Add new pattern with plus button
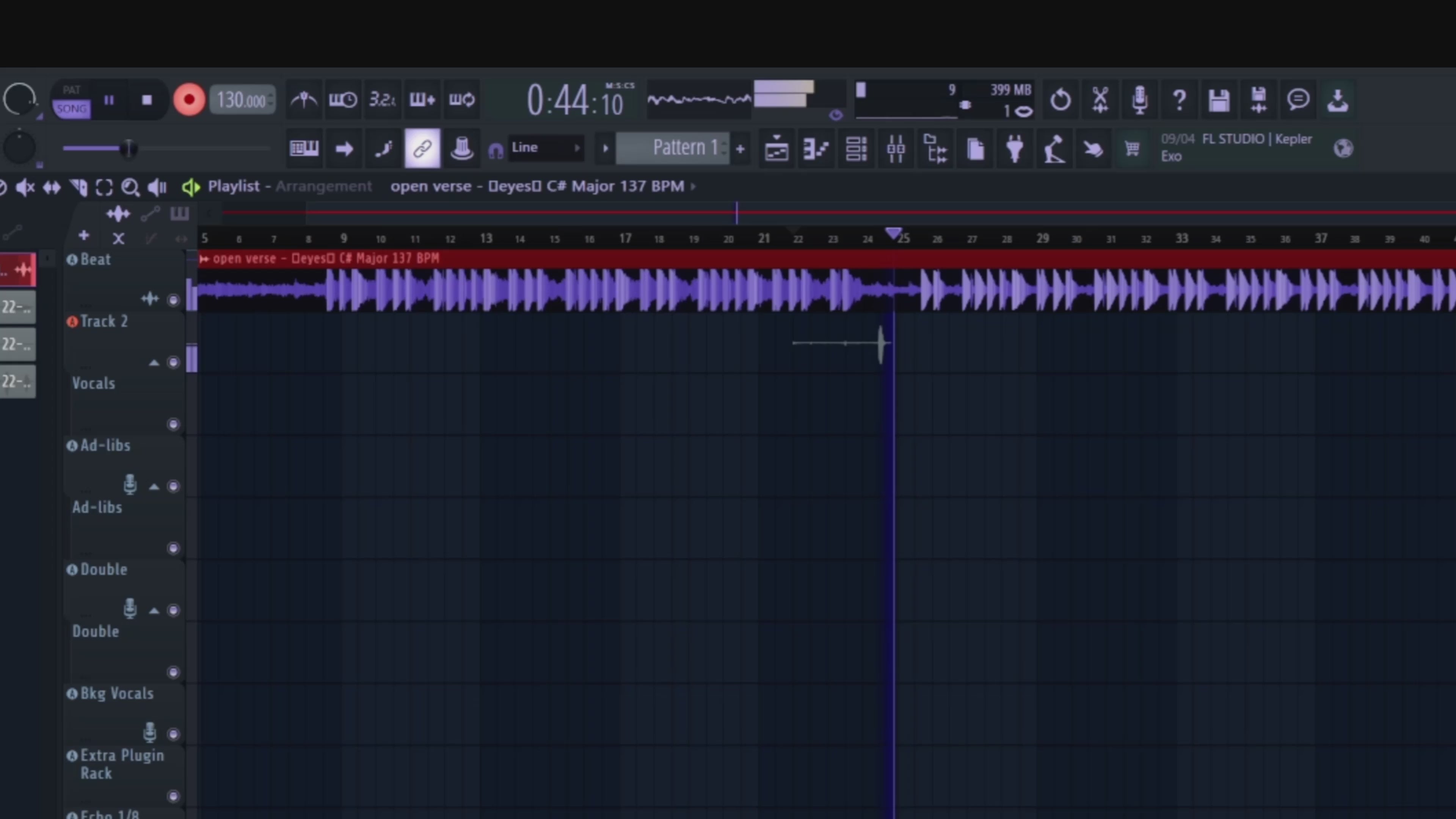Viewport: 1456px width, 819px height. pos(741,149)
